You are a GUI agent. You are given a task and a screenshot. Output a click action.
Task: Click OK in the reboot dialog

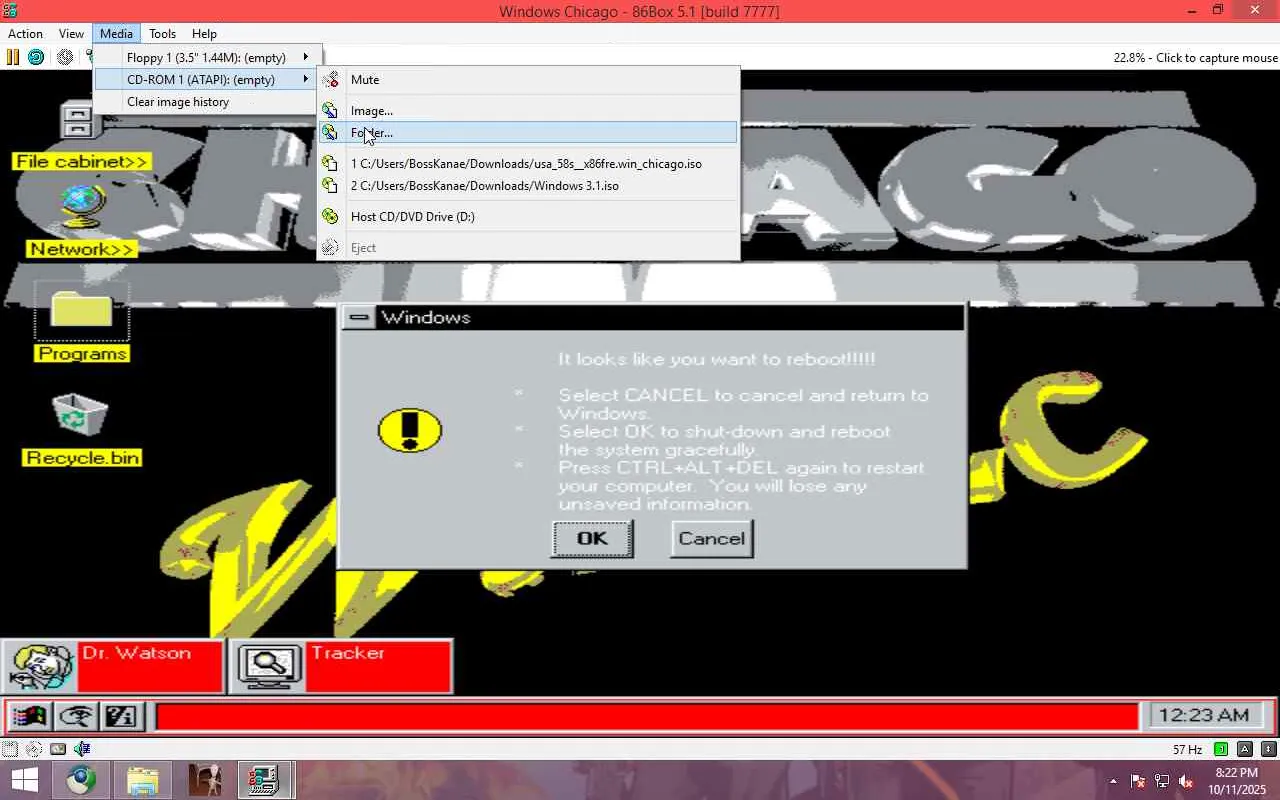point(592,538)
